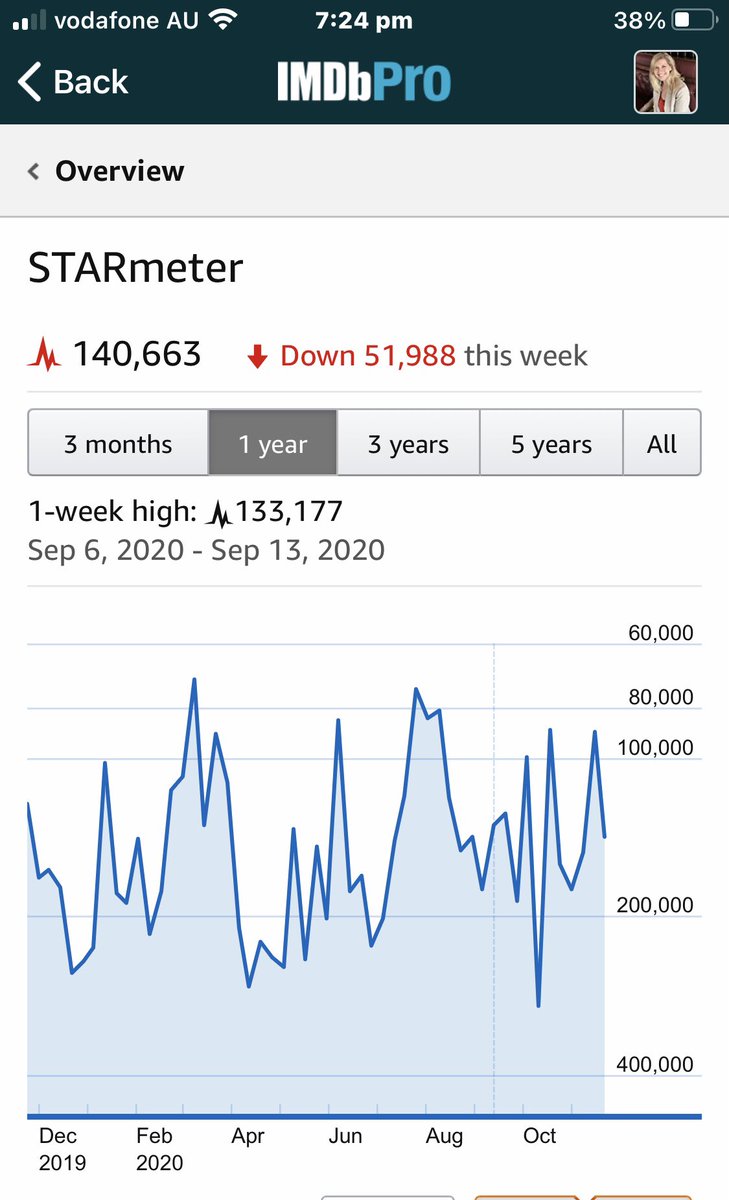The height and width of the screenshot is (1200, 729).
Task: Click the STARmeter heading
Action: click(136, 268)
